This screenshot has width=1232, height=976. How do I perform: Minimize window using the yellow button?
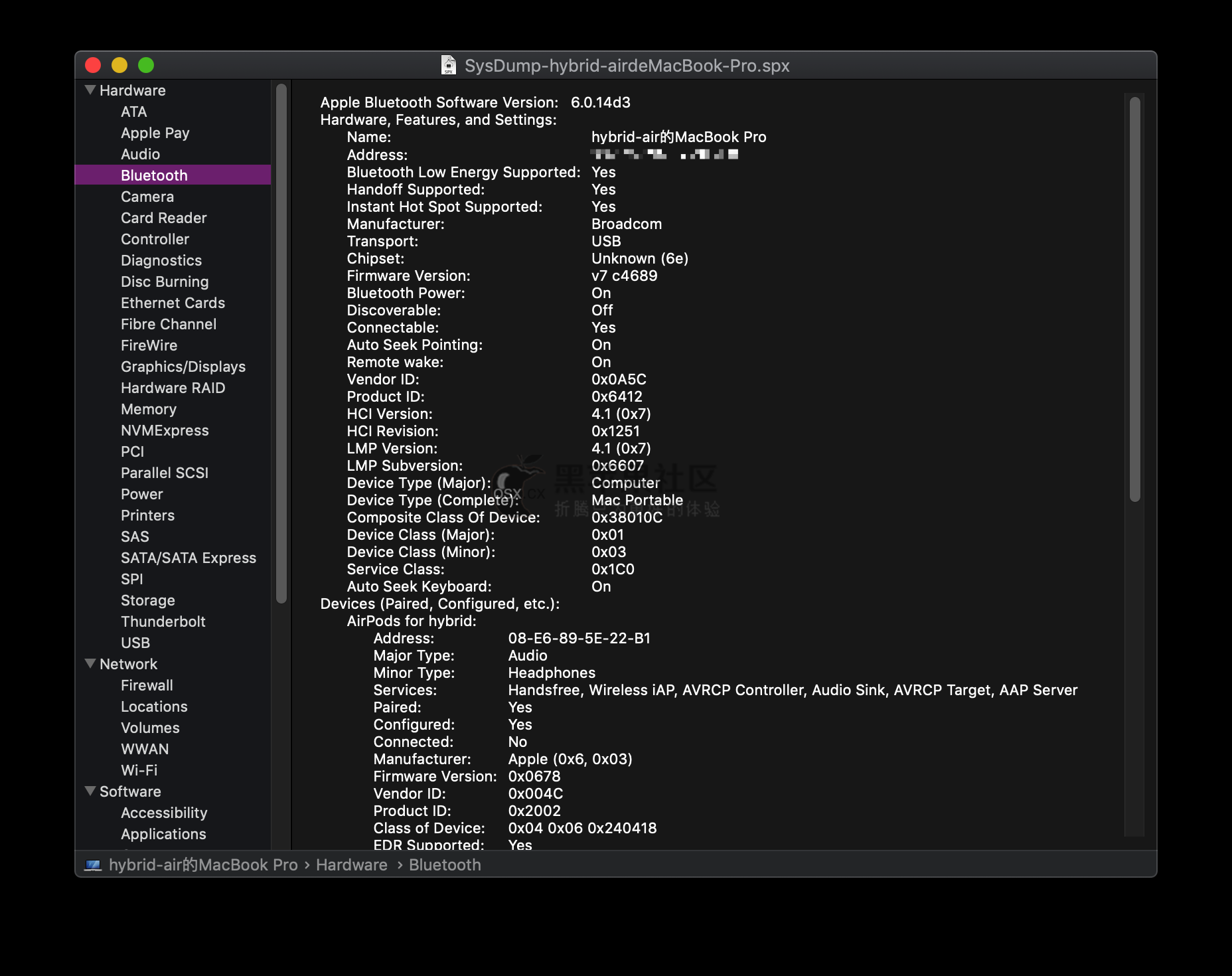119,65
